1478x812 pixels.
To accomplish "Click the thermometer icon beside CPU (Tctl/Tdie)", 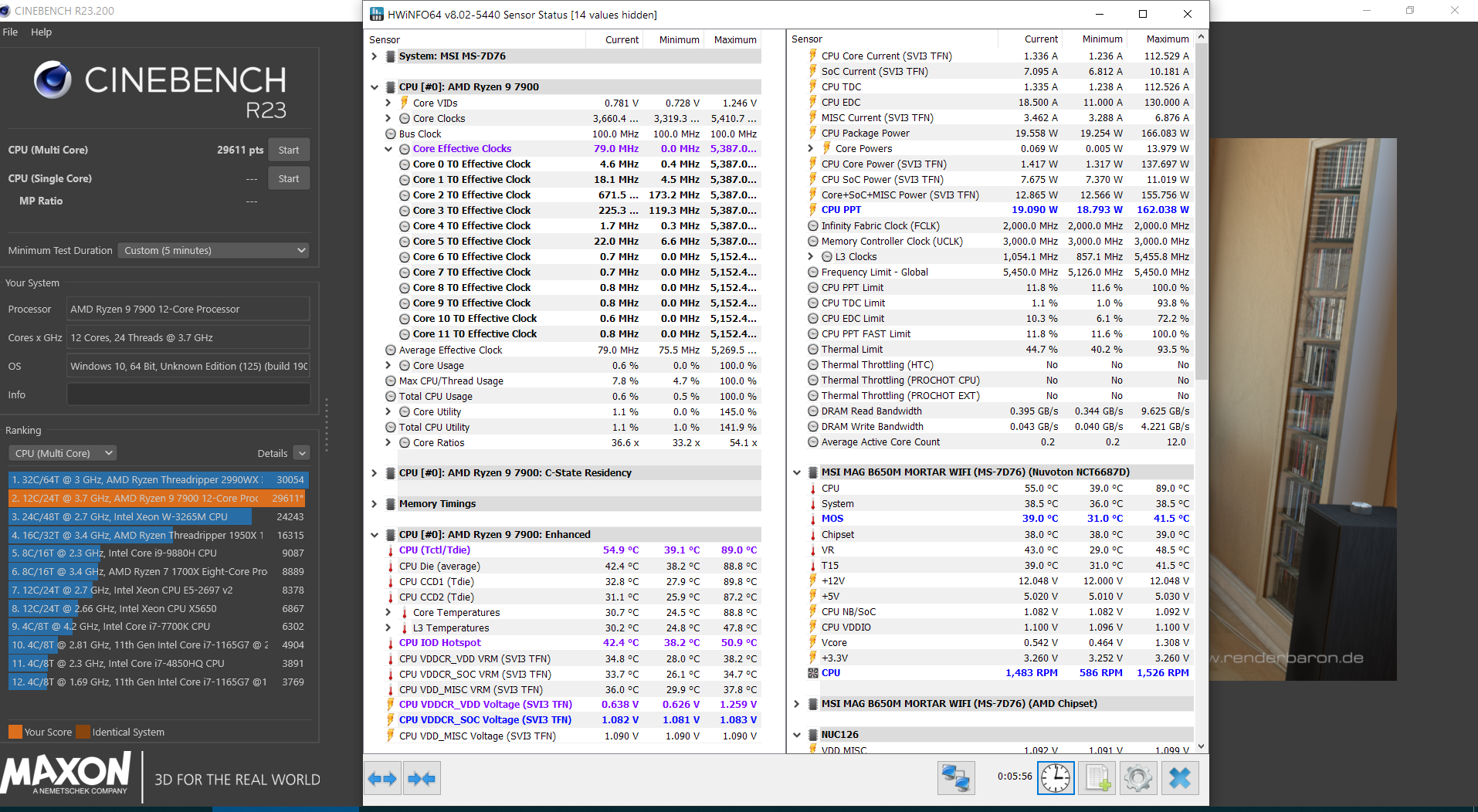I will (391, 550).
